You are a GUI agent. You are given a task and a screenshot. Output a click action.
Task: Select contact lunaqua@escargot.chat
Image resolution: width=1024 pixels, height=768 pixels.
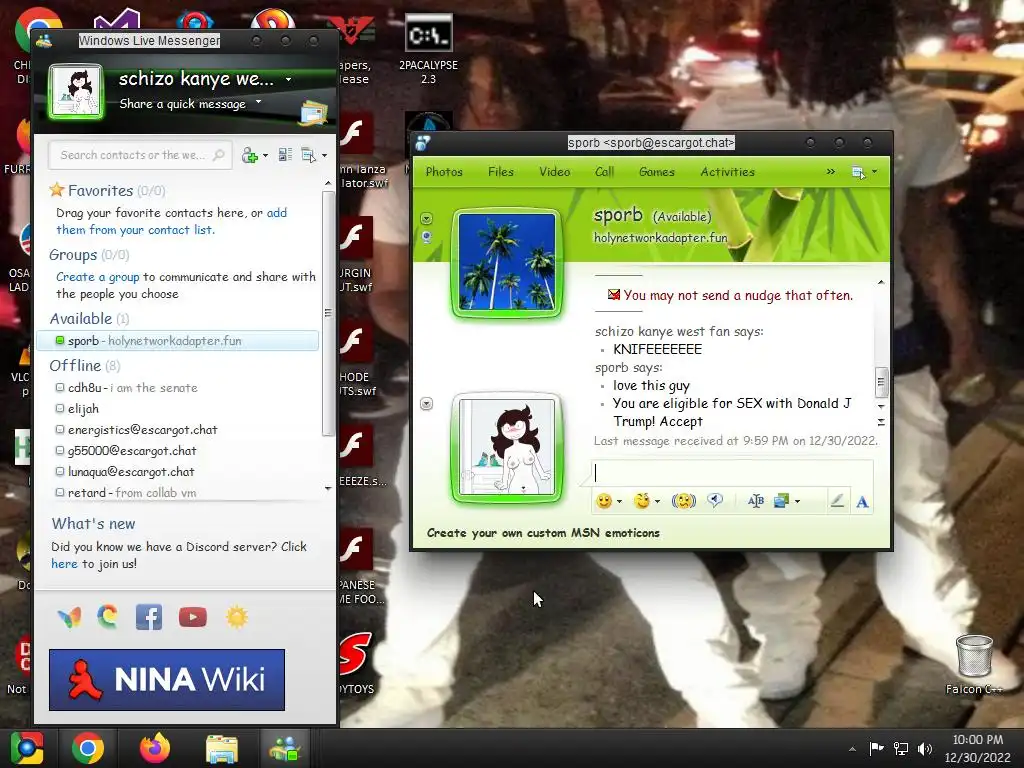click(x=125, y=472)
